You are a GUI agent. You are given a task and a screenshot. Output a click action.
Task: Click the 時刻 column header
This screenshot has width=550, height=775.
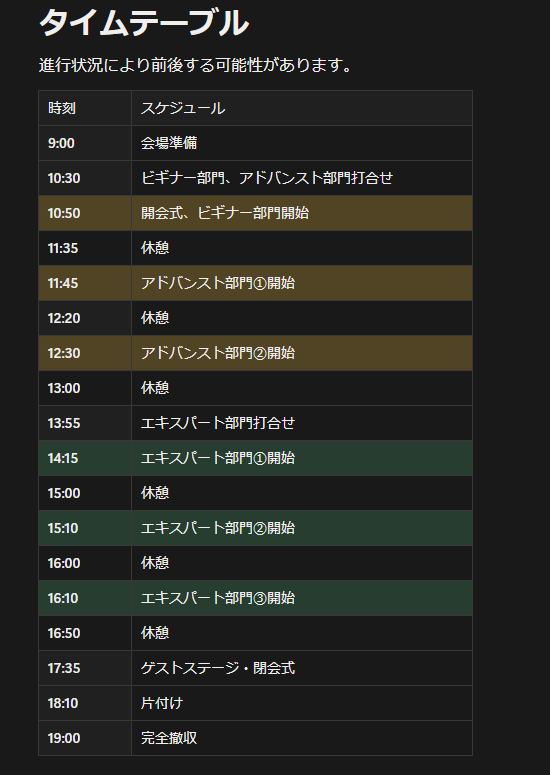(85, 108)
